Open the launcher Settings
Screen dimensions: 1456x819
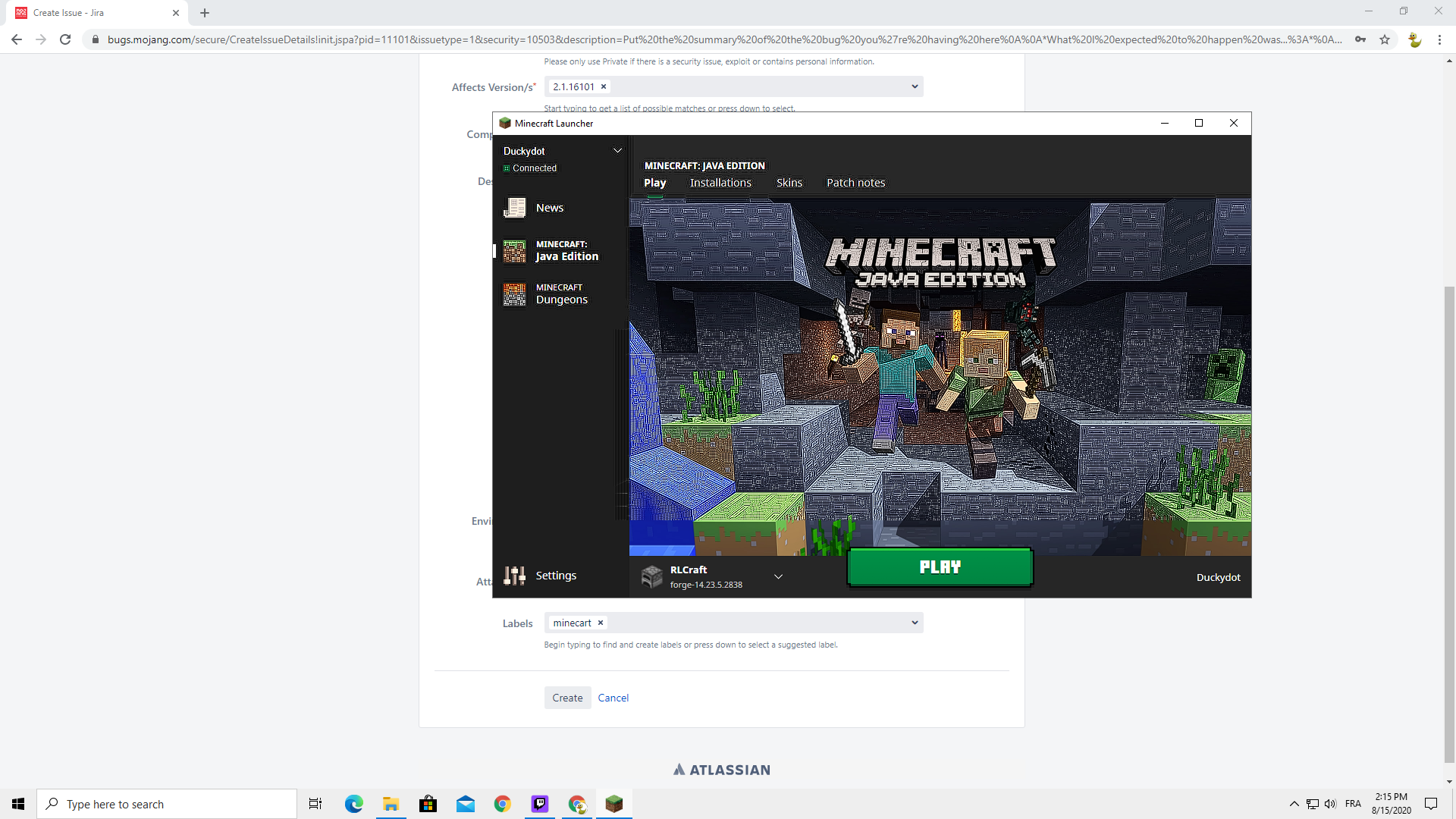point(555,576)
